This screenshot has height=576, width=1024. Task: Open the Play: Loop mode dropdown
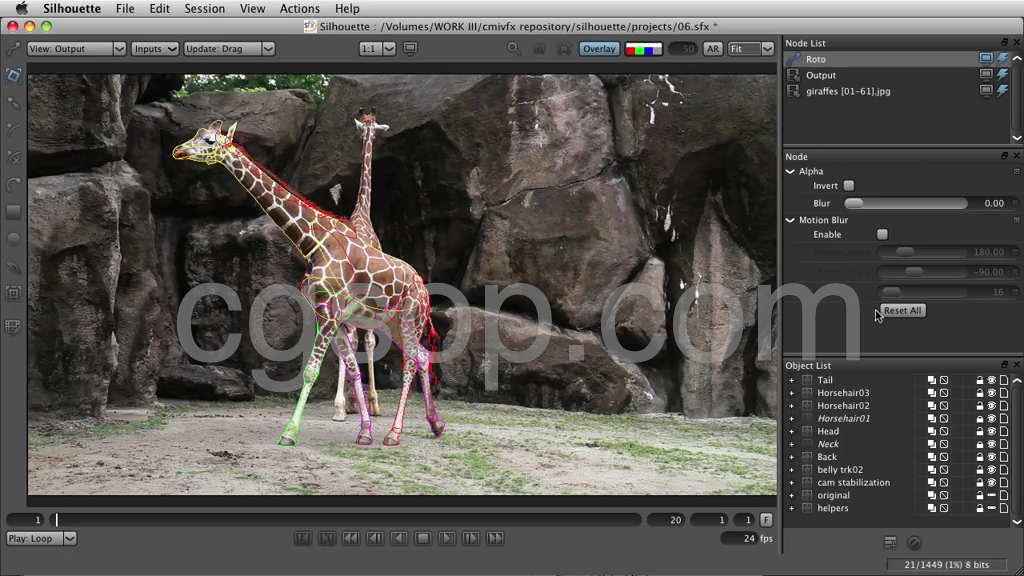tap(41, 538)
